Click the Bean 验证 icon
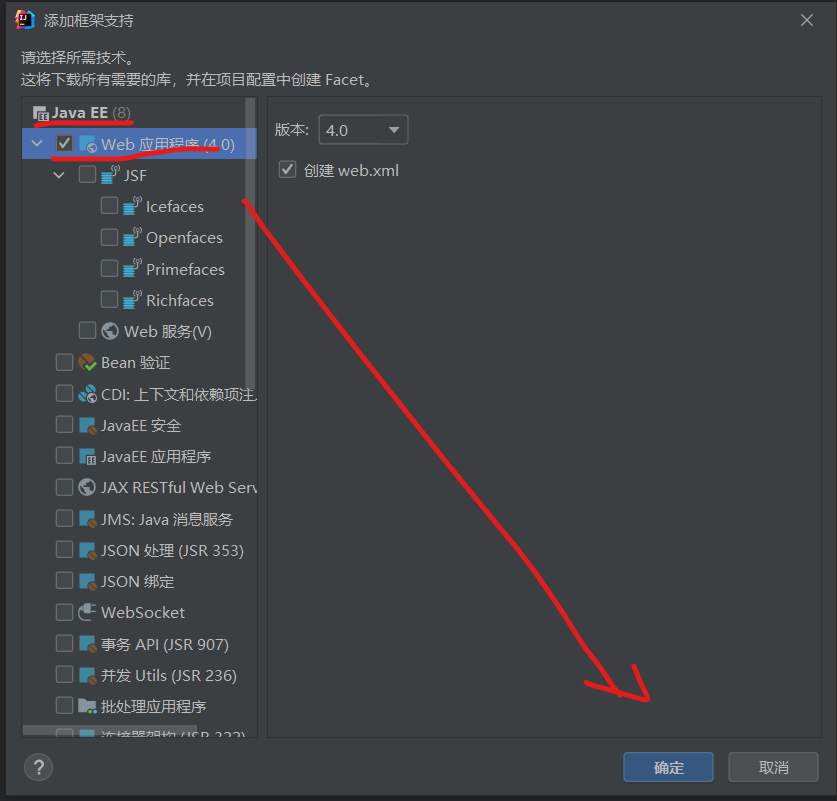837x801 pixels. coord(87,362)
